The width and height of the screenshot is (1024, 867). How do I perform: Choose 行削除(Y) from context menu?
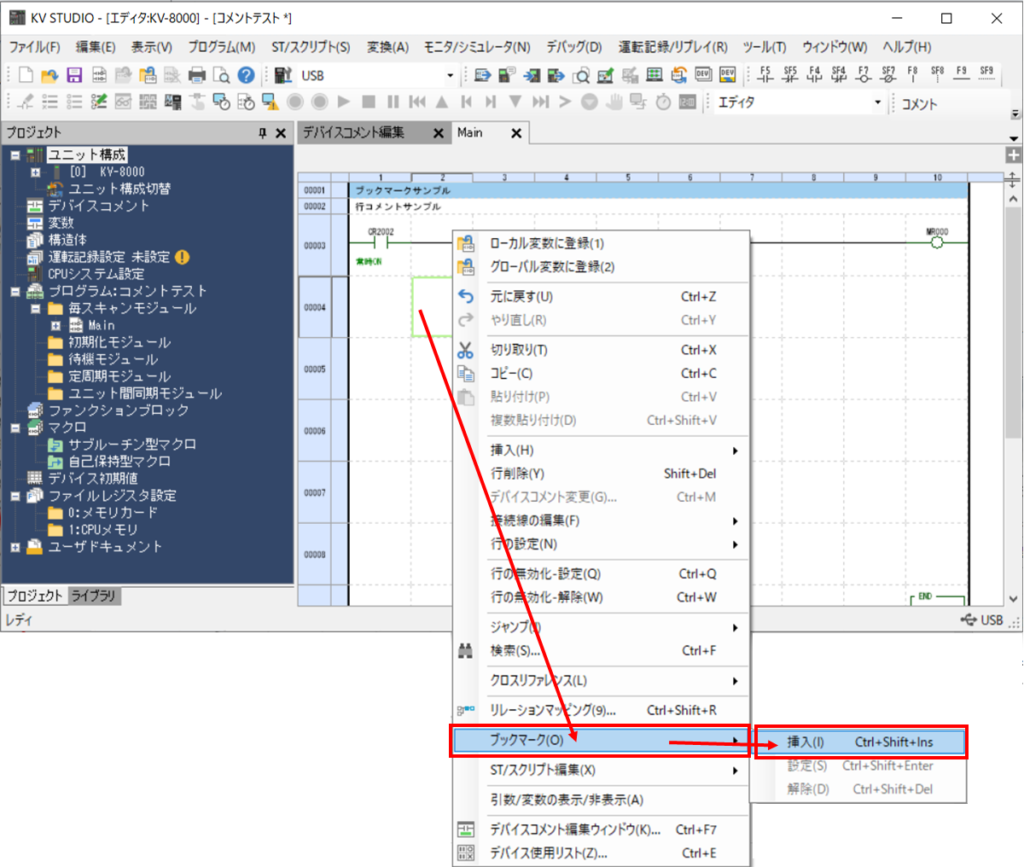(x=600, y=473)
